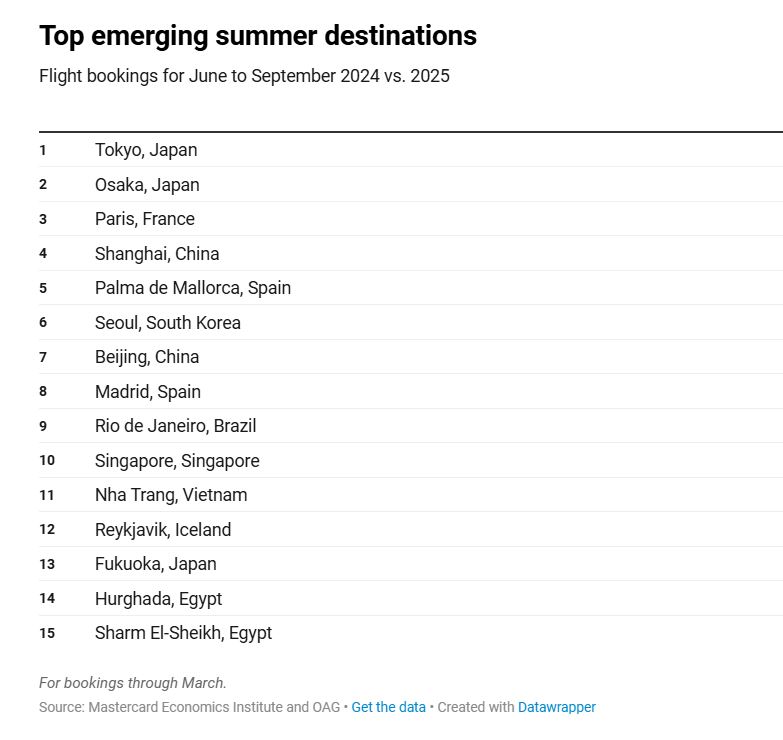Choose the Shanghai, China row
The width and height of the screenshot is (783, 740).
(x=411, y=253)
